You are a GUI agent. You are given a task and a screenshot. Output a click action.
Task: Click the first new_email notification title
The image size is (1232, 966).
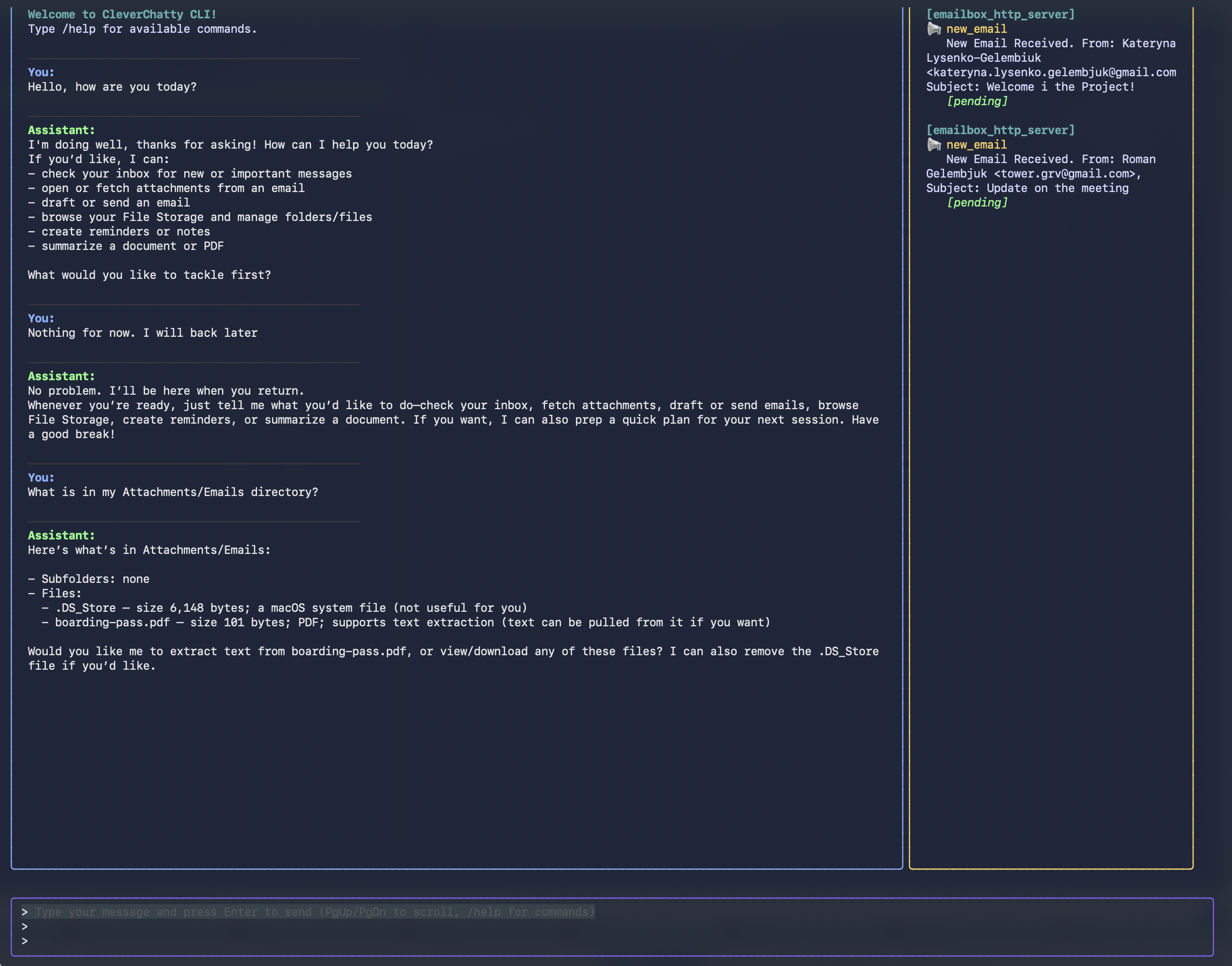976,29
